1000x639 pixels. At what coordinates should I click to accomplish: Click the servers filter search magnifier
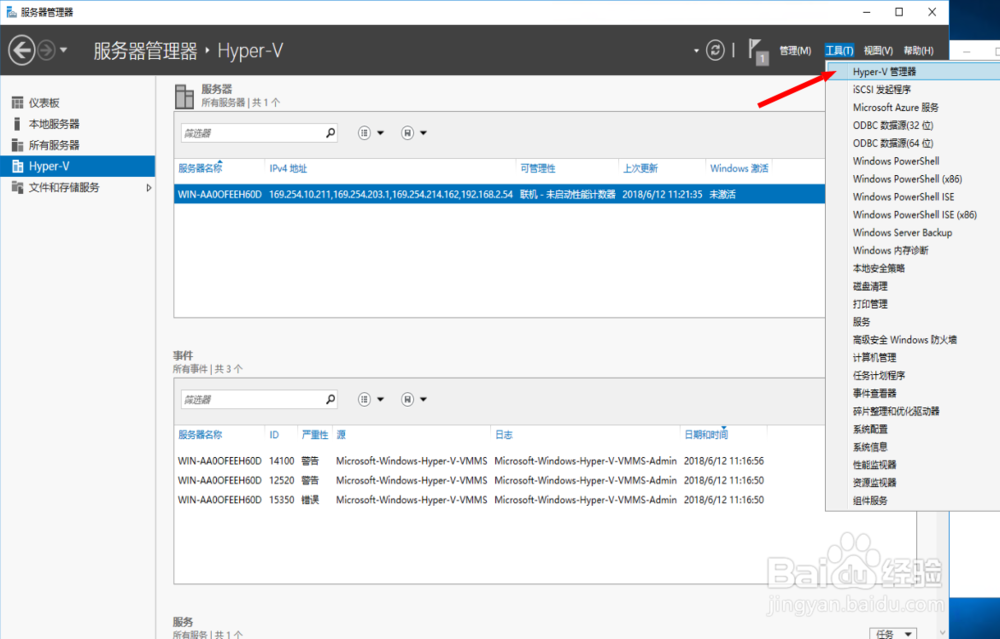click(x=330, y=133)
